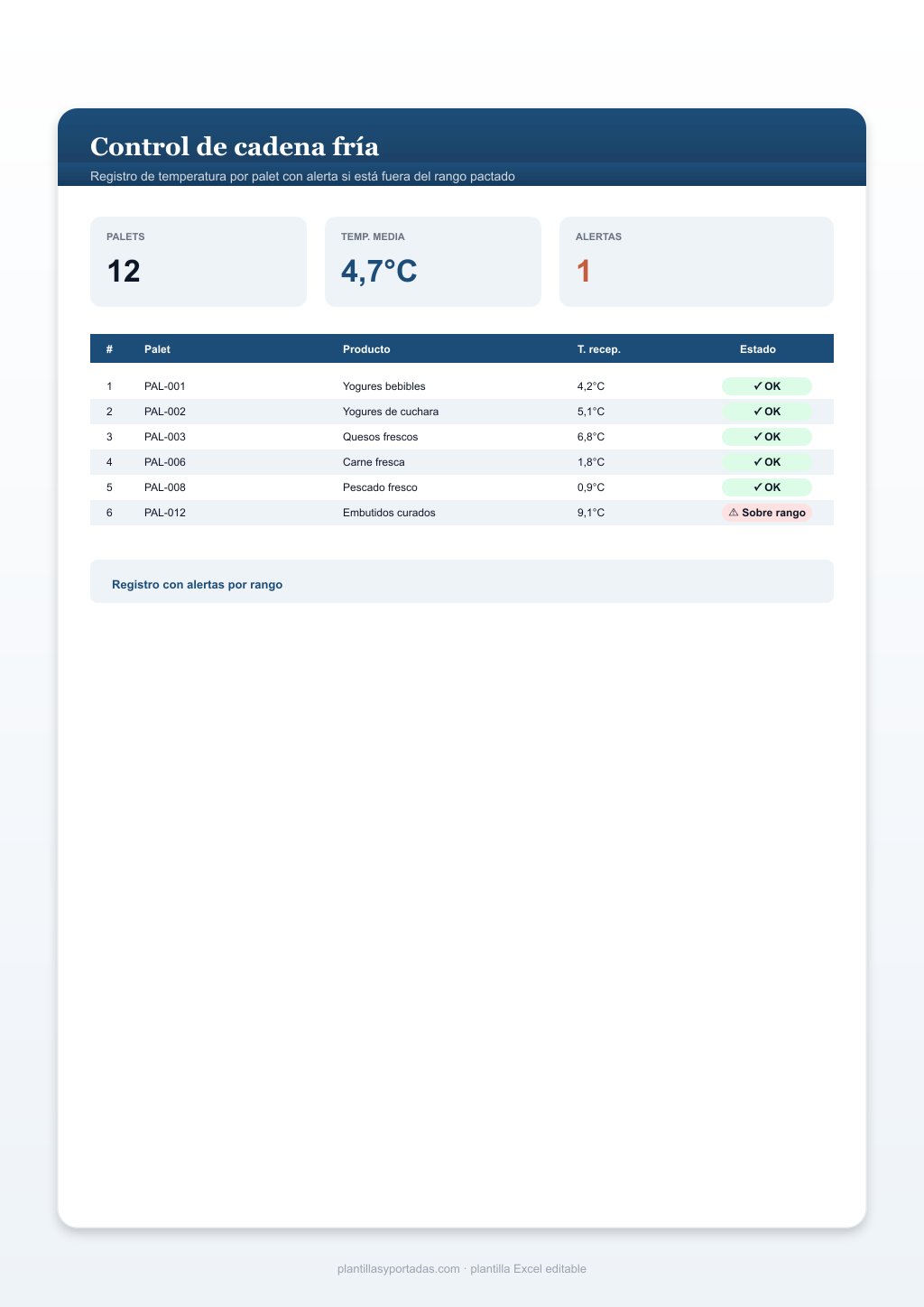924x1307 pixels.
Task: Select temperature value 4,2°C
Action: (591, 386)
